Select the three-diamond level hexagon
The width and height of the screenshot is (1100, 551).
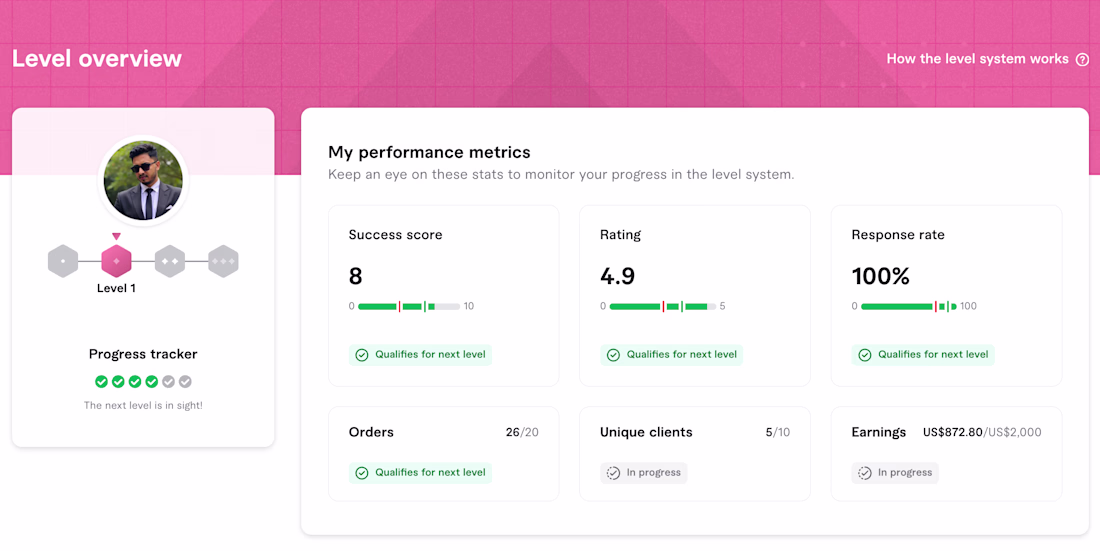pos(223,261)
